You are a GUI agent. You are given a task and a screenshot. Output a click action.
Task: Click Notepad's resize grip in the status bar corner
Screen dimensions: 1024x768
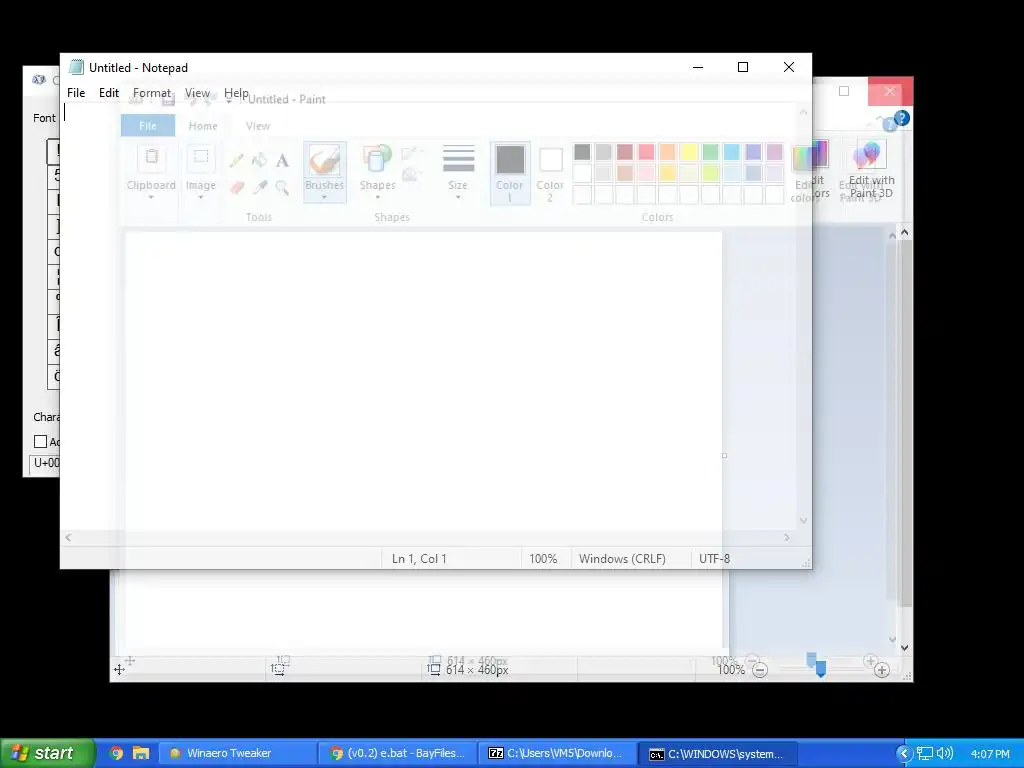806,562
